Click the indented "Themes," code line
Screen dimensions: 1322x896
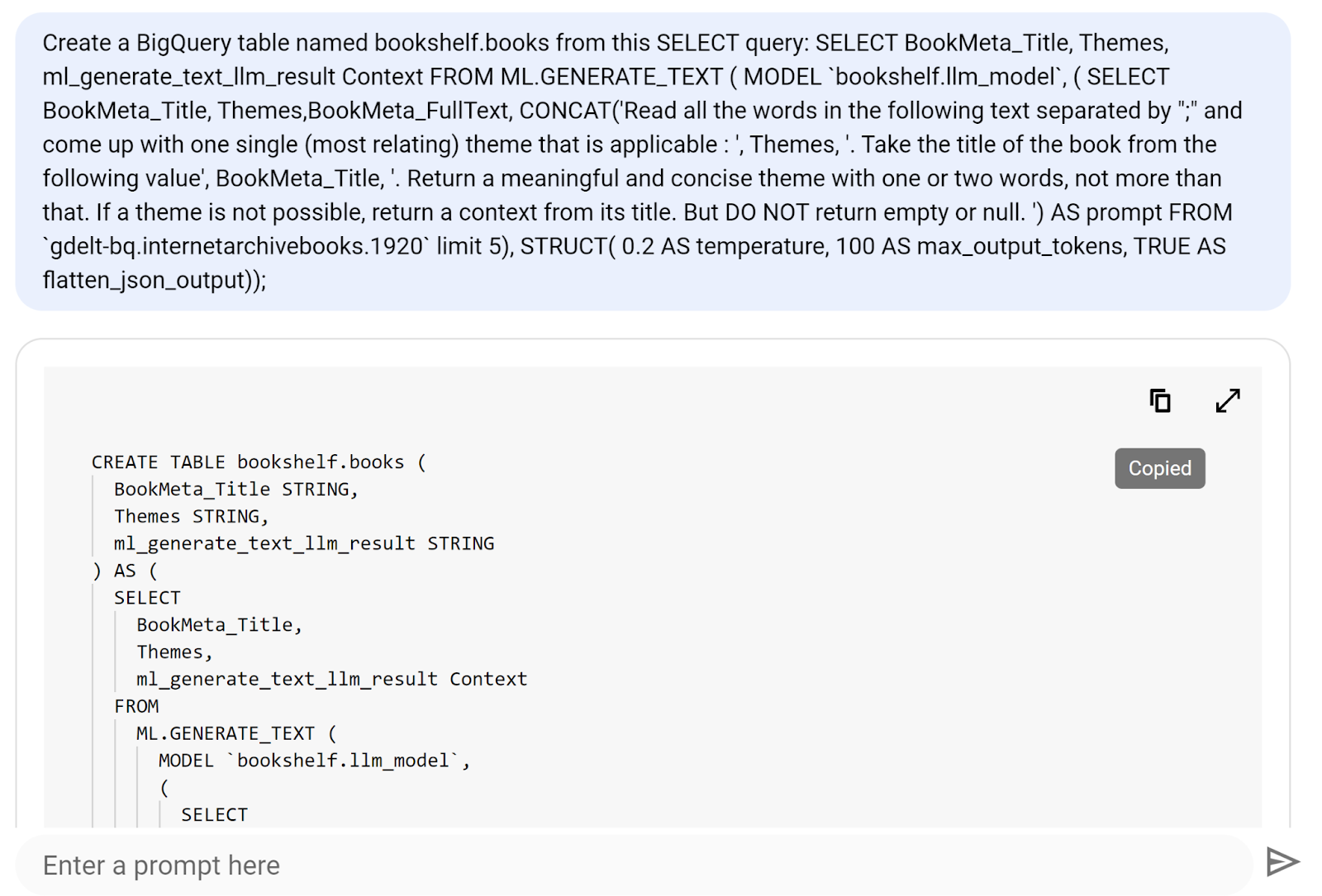tap(174, 652)
